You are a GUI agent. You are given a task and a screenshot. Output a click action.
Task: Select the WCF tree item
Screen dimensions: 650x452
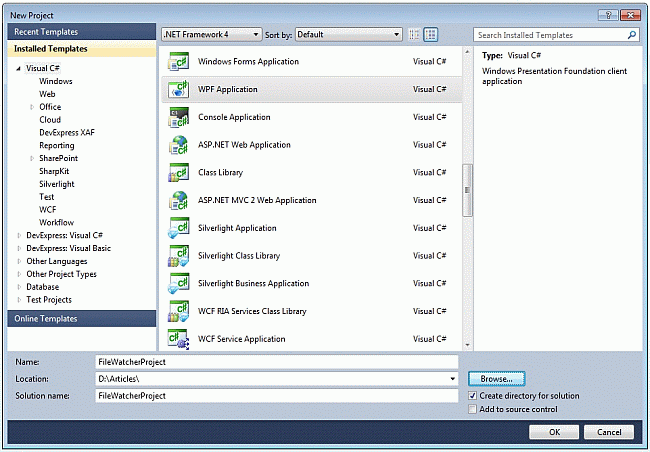(47, 210)
